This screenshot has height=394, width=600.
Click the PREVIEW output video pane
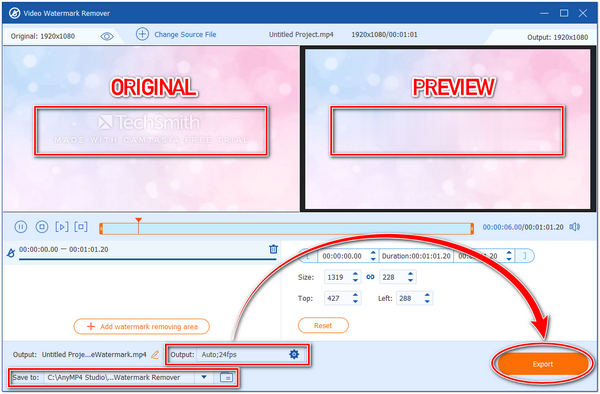[448, 129]
